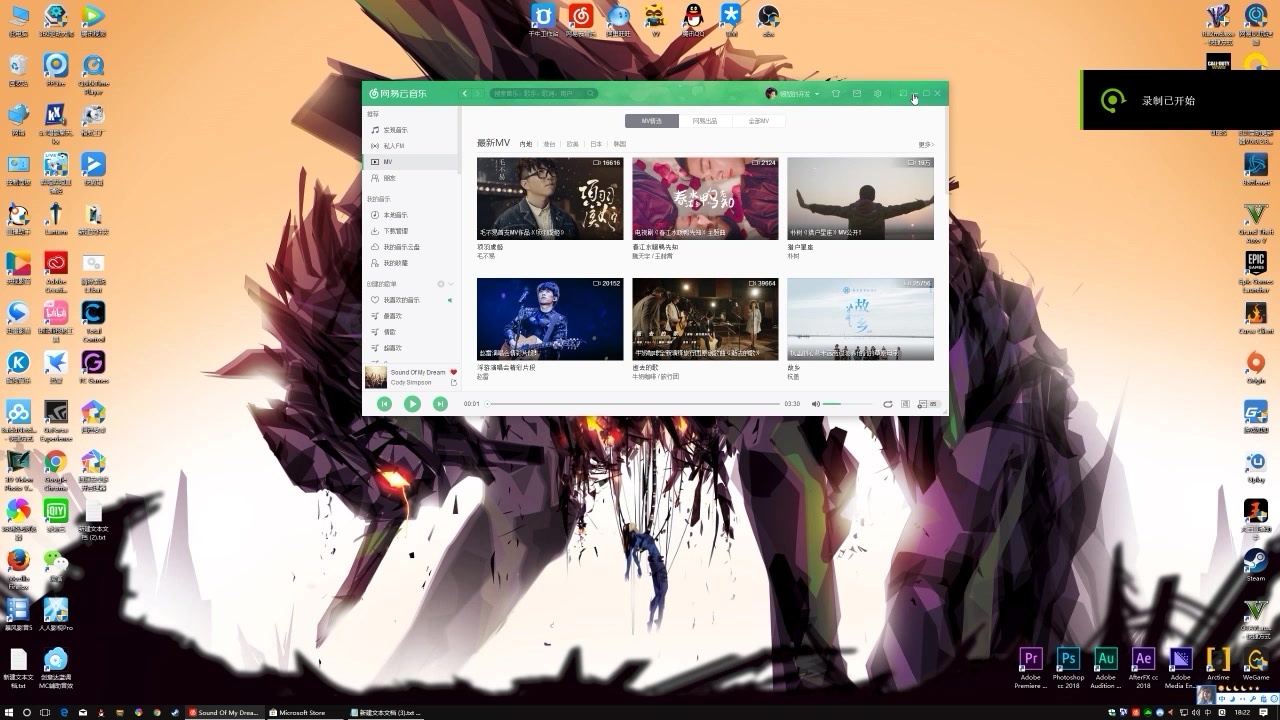Open the skin (T-shirt) icon
1280x720 pixels.
[836, 93]
